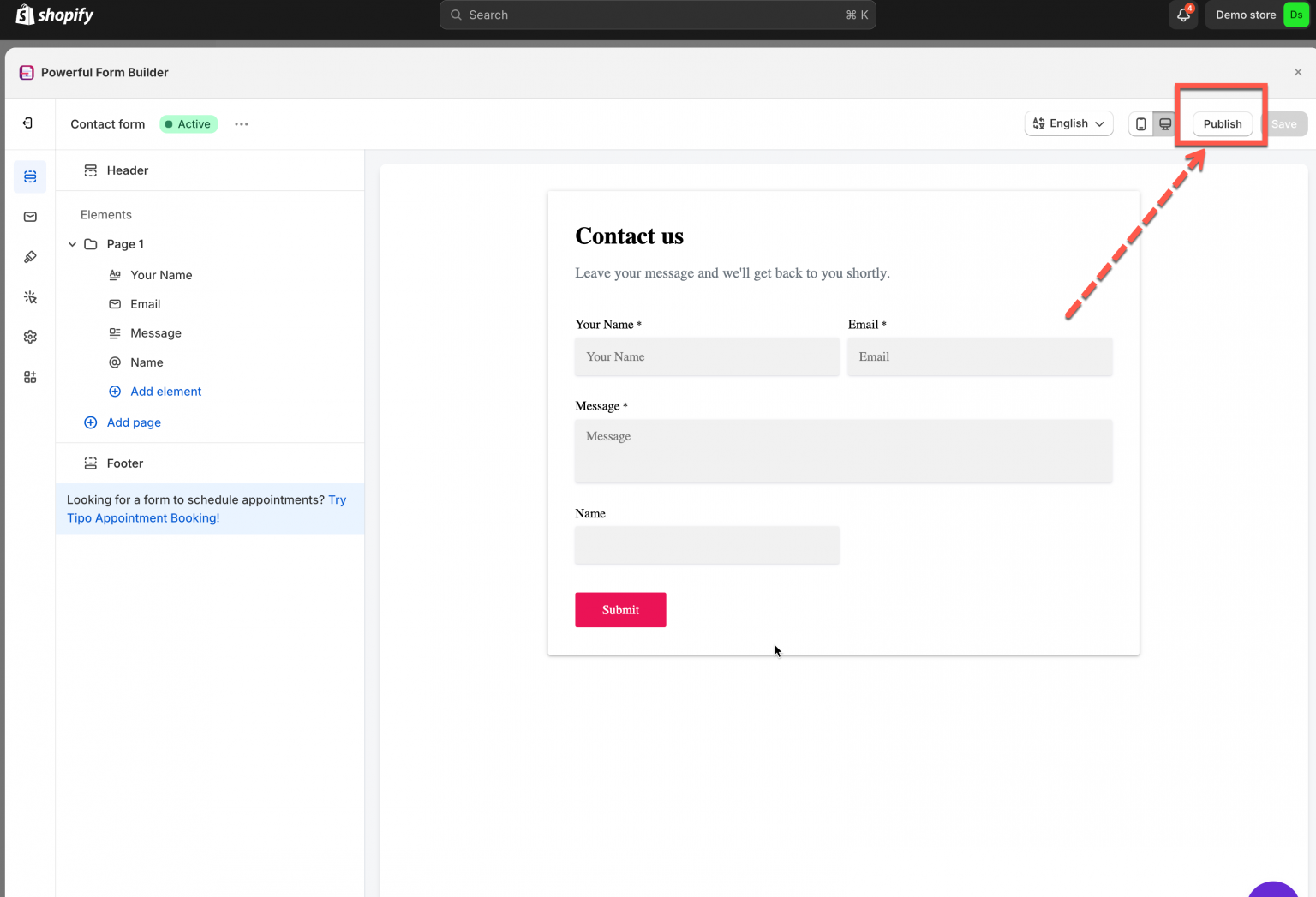The image size is (1316, 897).
Task: Switch preview to desktop view
Action: pos(1165,123)
